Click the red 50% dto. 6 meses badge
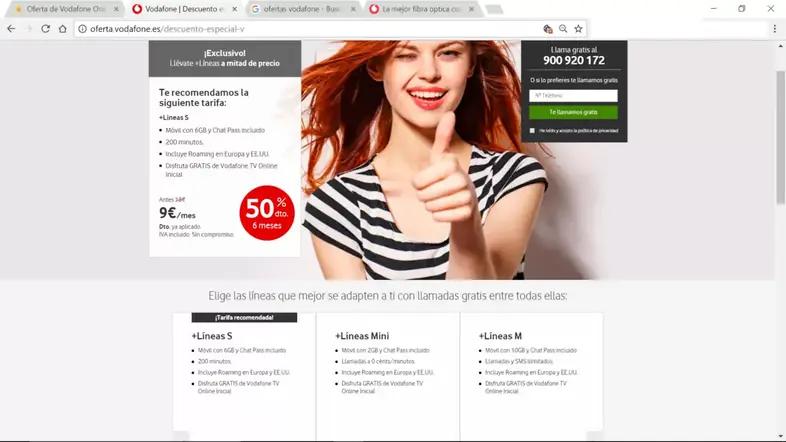This screenshot has height=442, width=786. click(x=267, y=213)
